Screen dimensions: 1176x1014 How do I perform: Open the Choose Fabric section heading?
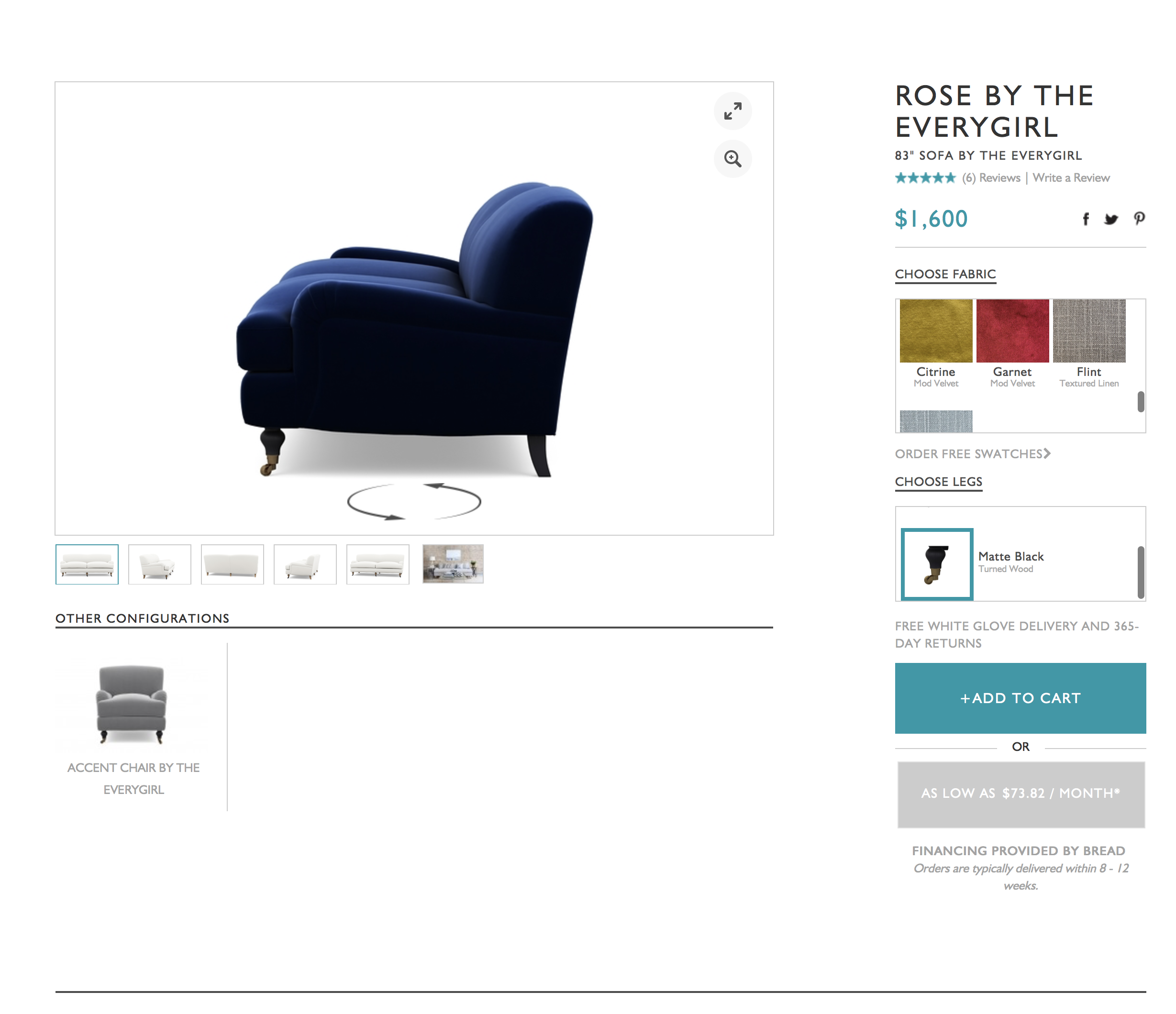[945, 275]
